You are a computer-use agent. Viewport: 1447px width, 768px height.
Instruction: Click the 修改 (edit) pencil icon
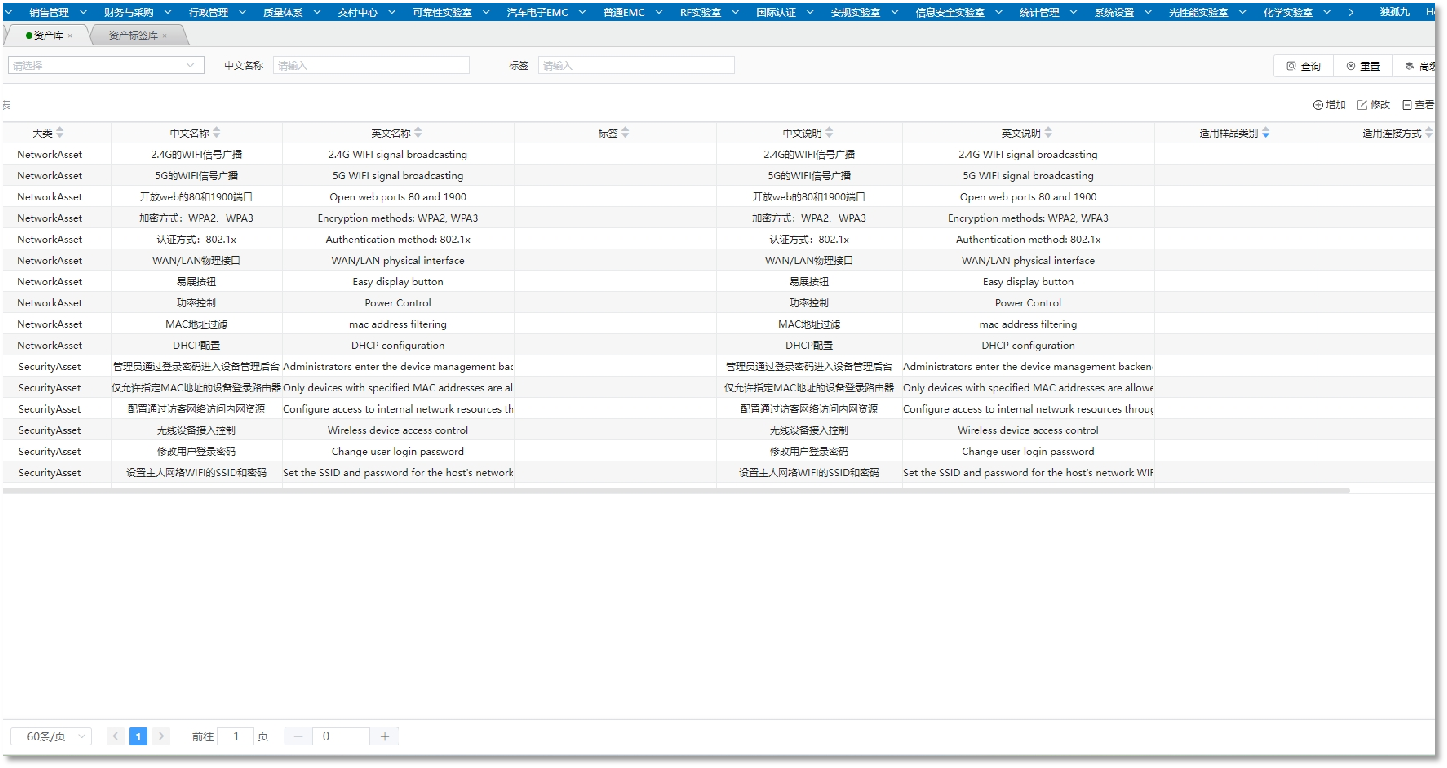pyautogui.click(x=1362, y=105)
